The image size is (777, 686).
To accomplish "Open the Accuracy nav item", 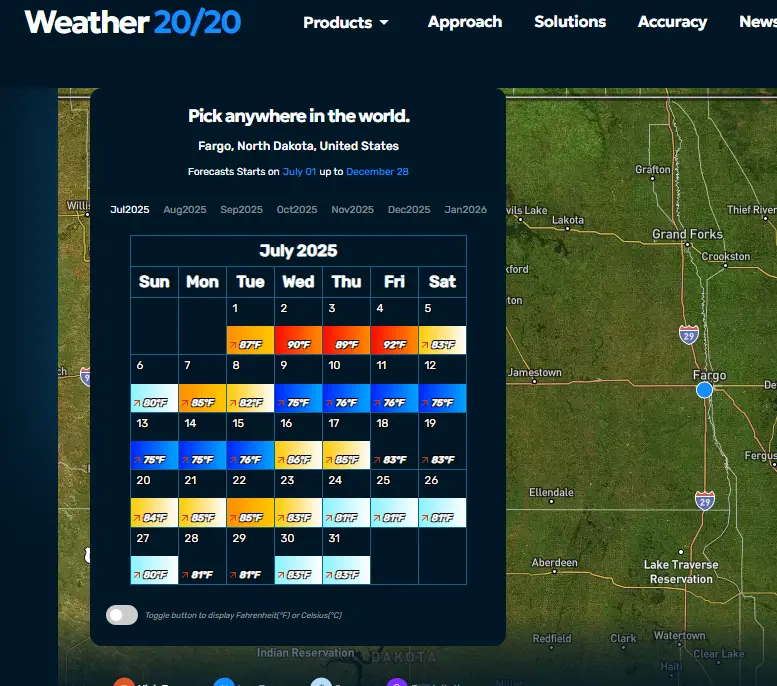I will (672, 22).
